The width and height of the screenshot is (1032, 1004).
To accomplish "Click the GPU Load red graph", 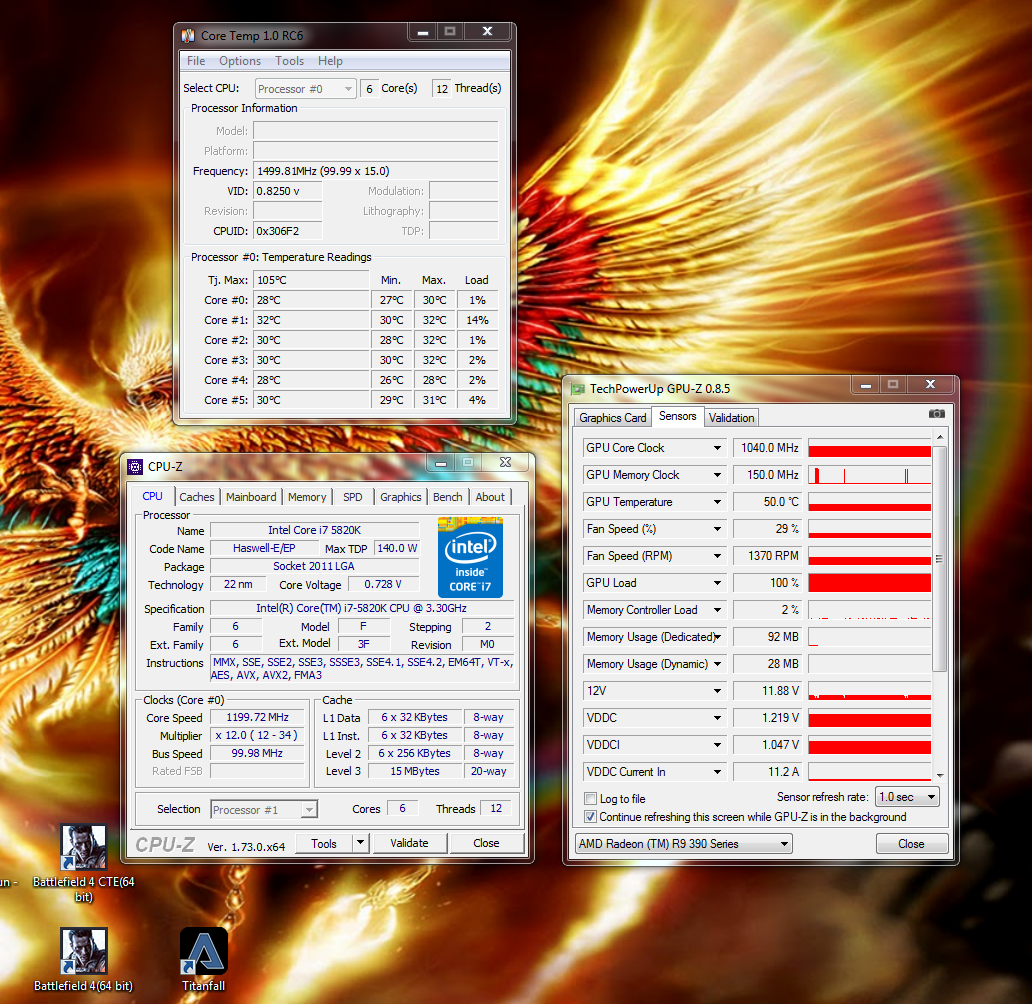I will [869, 583].
